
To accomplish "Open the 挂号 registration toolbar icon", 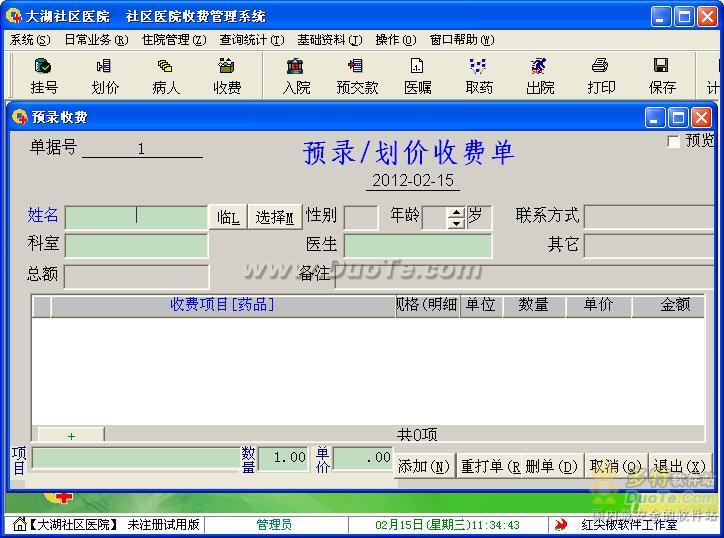I will (44, 76).
